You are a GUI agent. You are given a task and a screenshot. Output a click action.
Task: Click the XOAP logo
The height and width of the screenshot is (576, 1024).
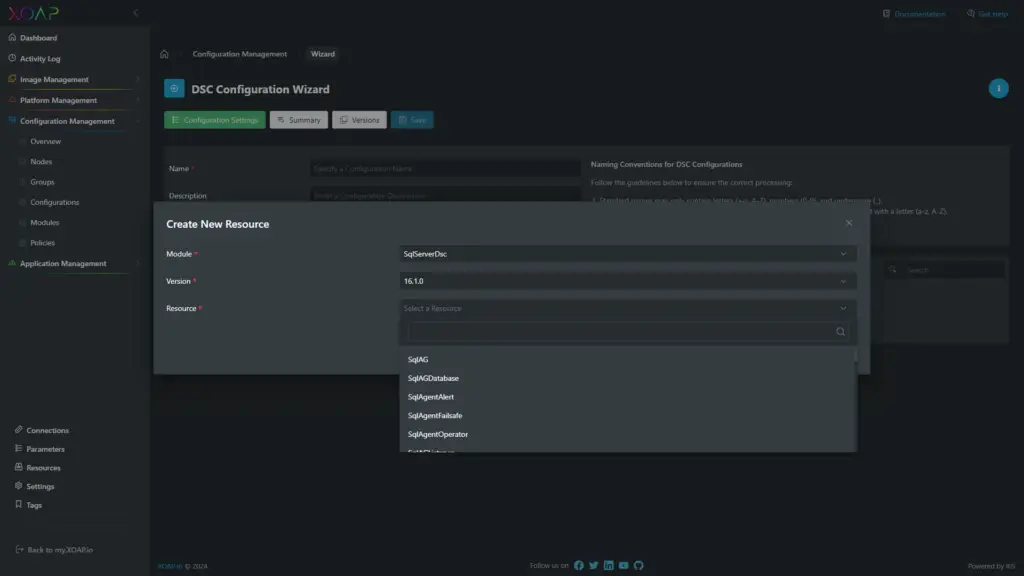coord(33,13)
